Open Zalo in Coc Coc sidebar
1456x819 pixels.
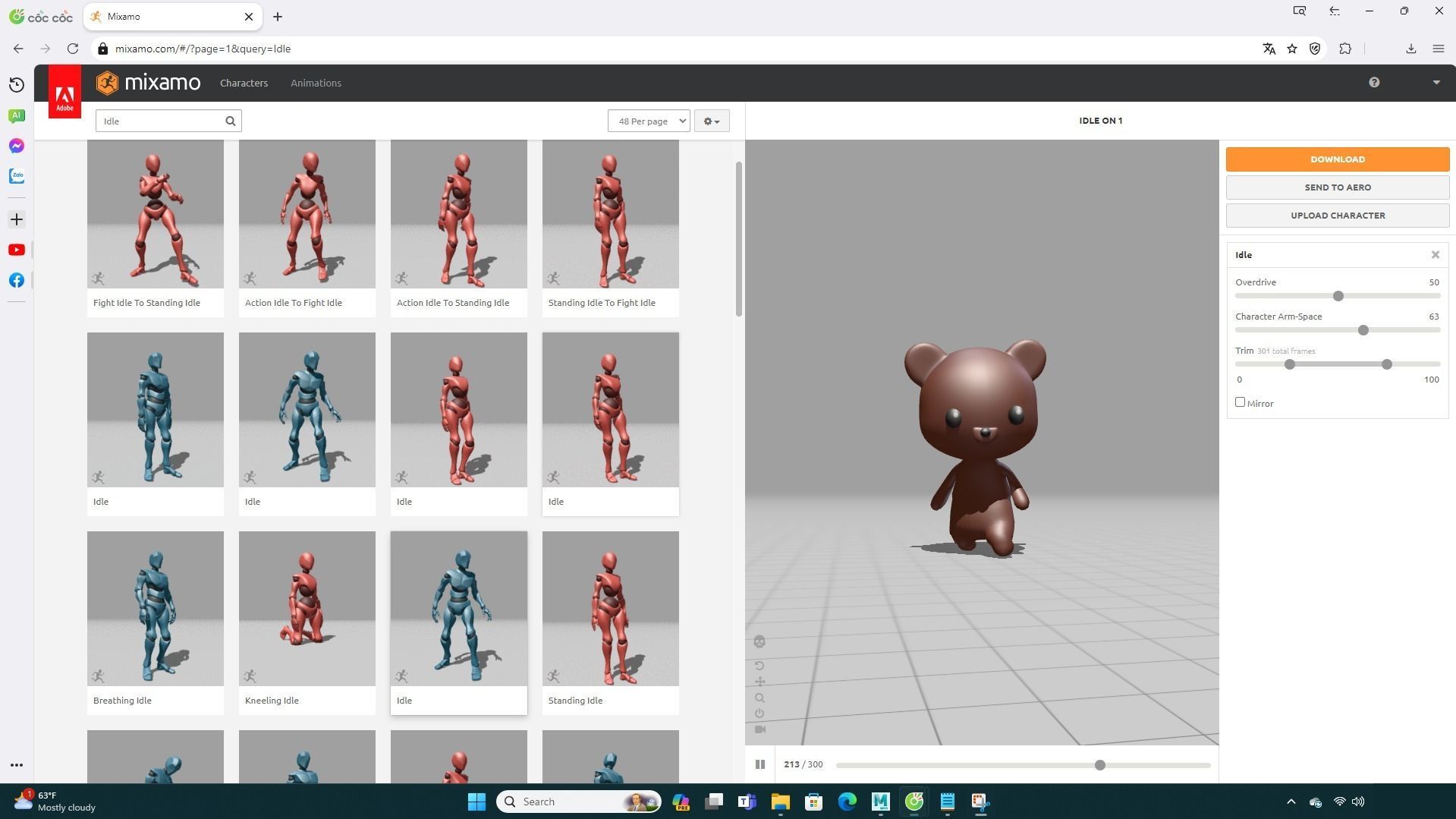click(17, 176)
